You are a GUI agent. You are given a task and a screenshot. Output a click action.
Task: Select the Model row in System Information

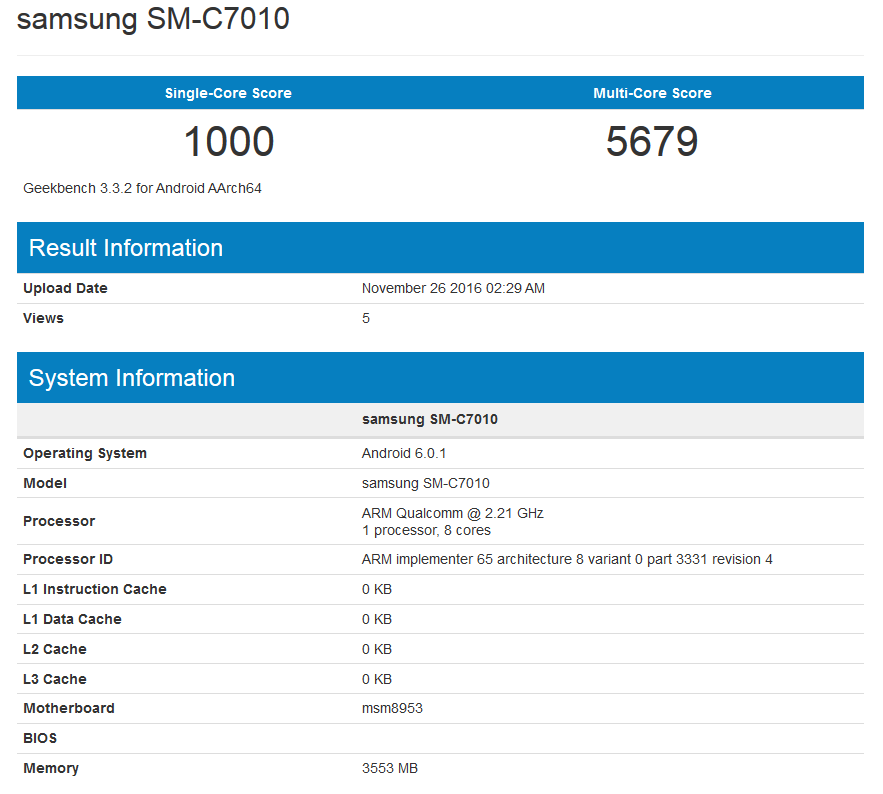pyautogui.click(x=44, y=483)
